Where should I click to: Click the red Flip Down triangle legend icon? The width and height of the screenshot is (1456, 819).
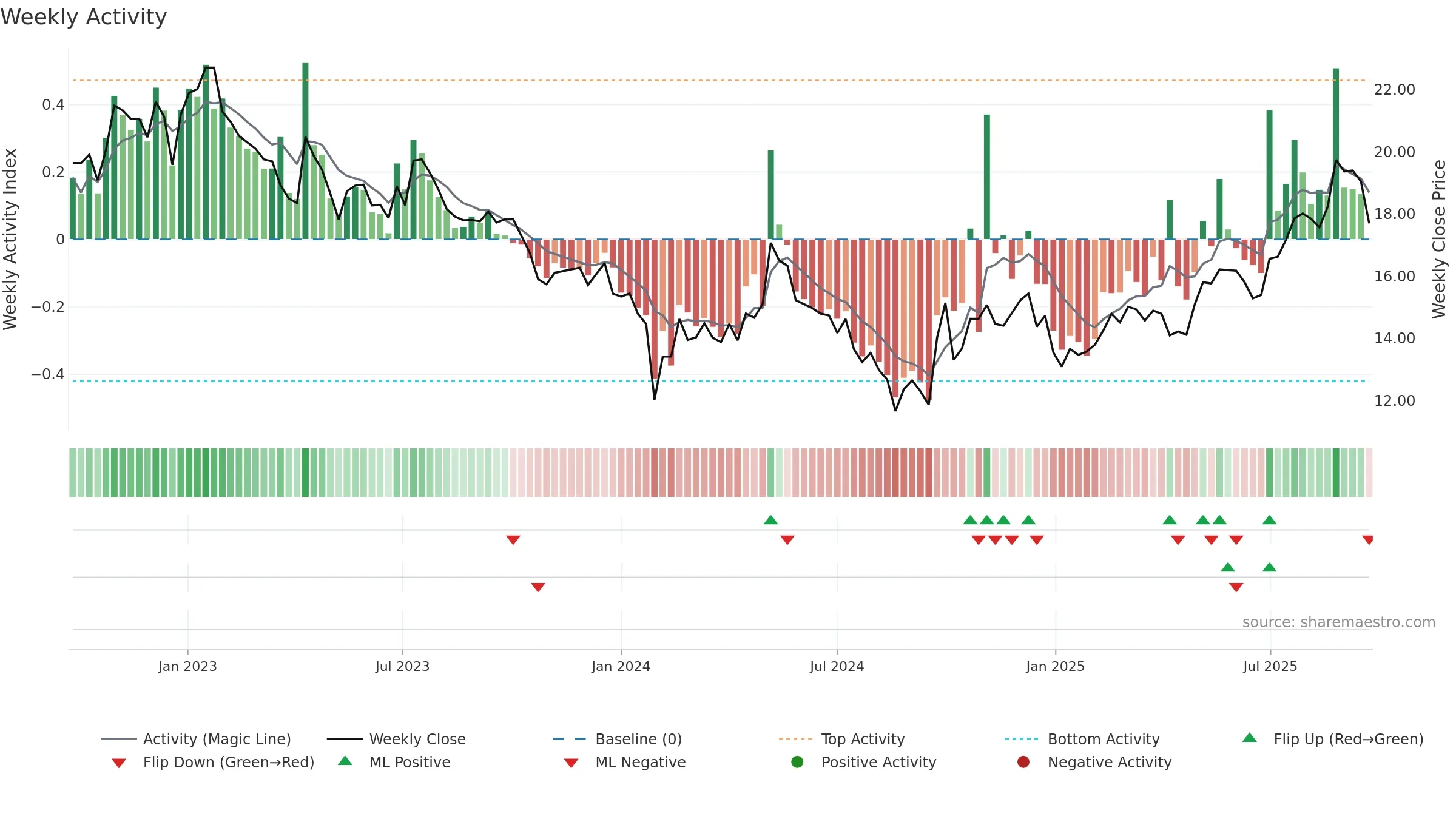(119, 763)
